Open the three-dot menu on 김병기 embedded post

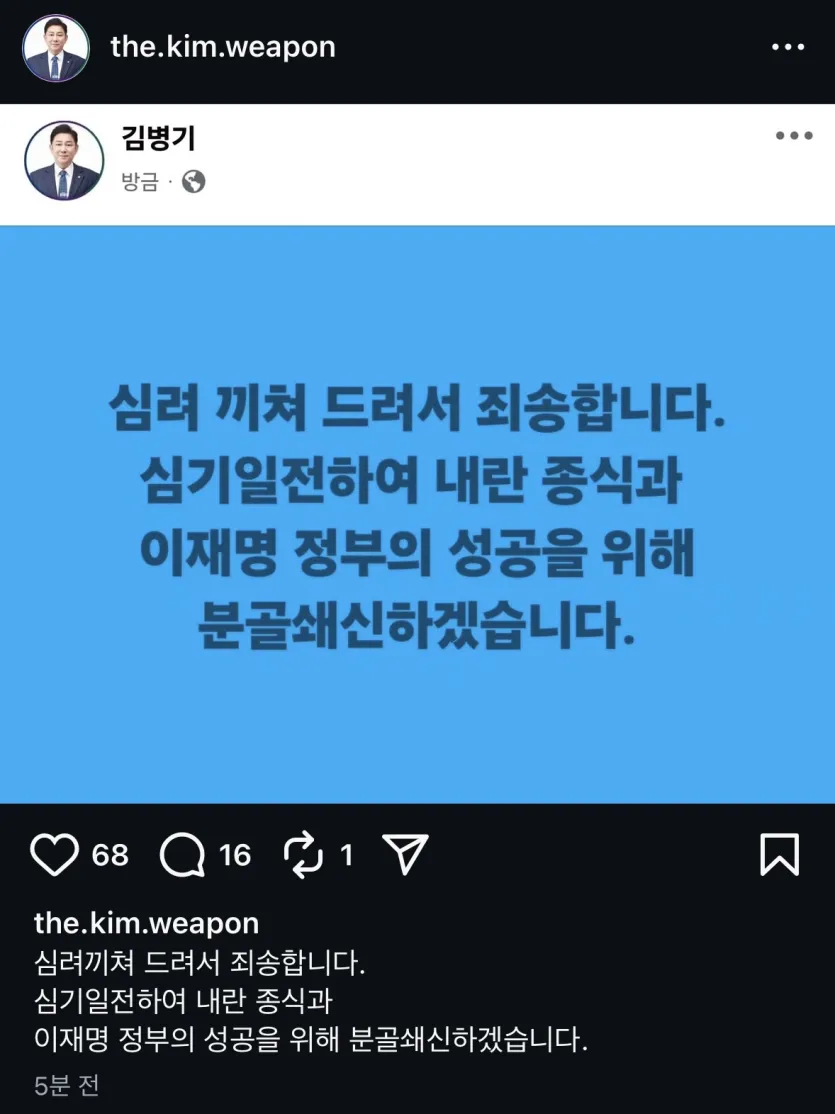coord(794,135)
